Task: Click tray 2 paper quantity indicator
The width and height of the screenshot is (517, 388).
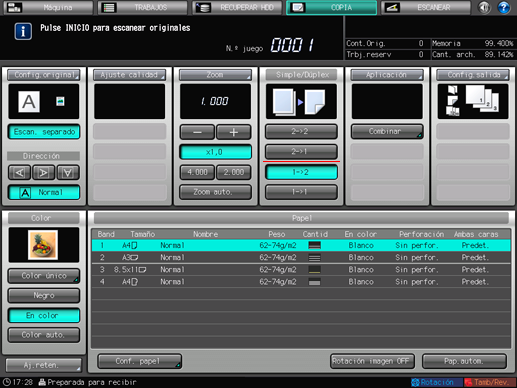Action: click(315, 257)
